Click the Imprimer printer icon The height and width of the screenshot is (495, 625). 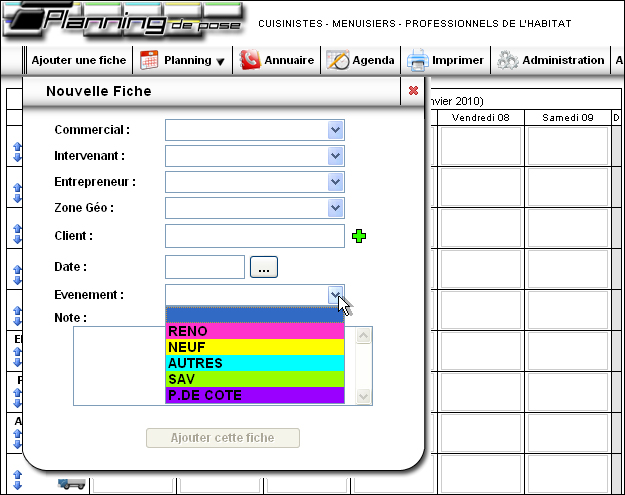pyautogui.click(x=418, y=60)
